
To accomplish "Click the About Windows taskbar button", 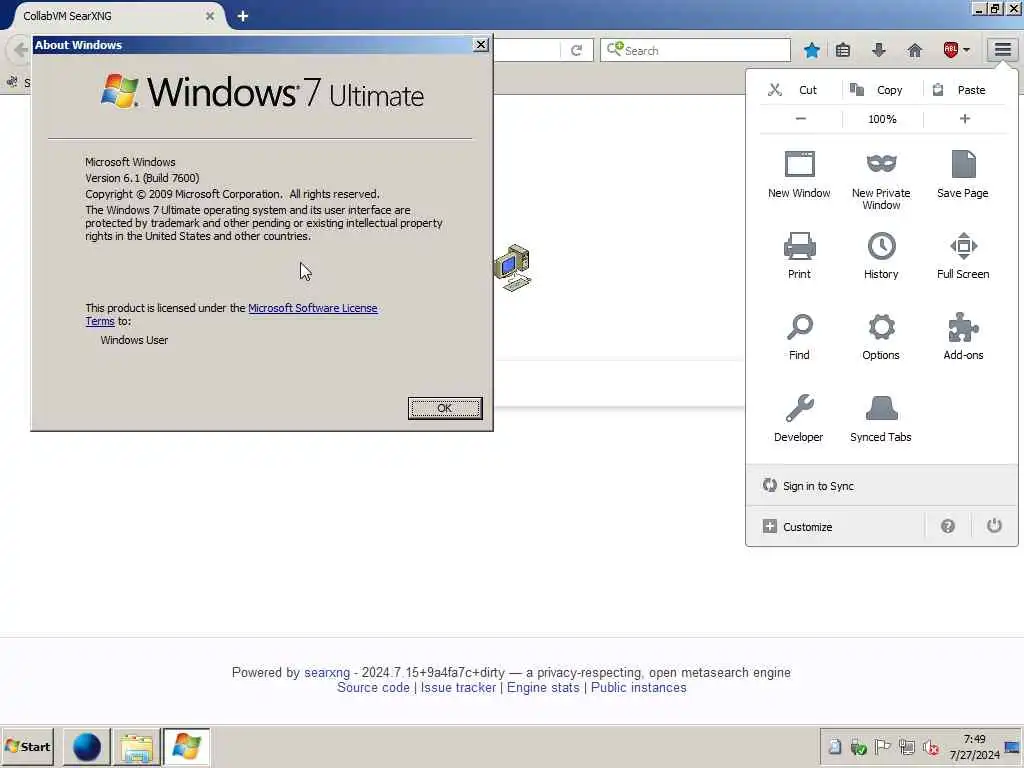I will point(186,747).
